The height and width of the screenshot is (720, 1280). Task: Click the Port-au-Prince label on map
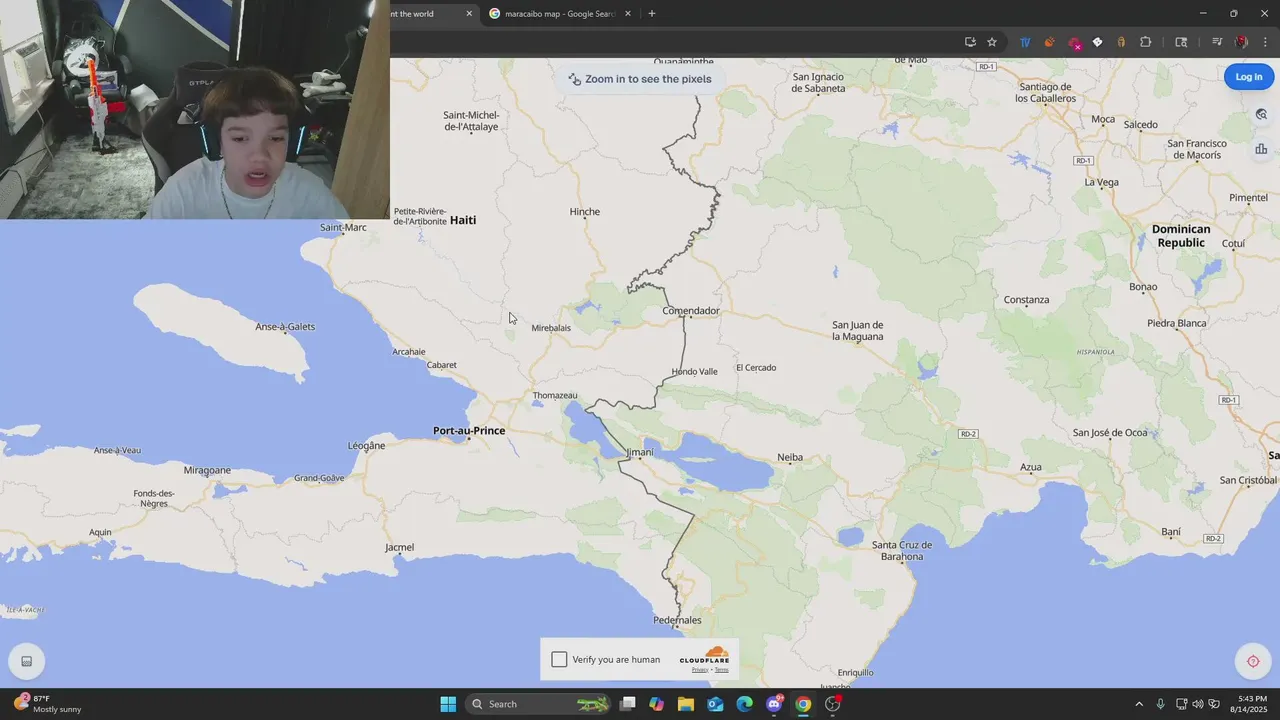(x=469, y=431)
